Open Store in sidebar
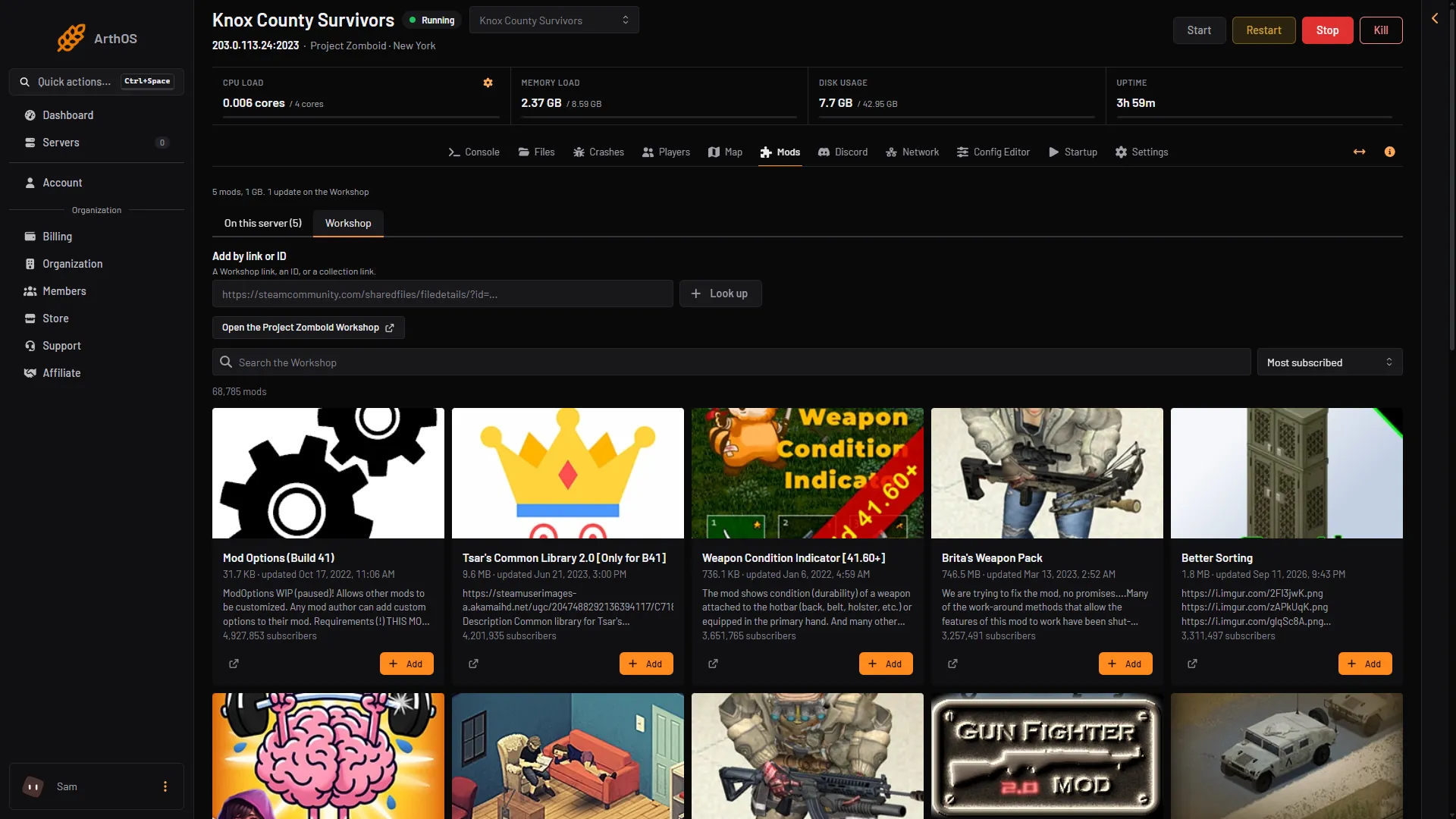 click(96, 318)
